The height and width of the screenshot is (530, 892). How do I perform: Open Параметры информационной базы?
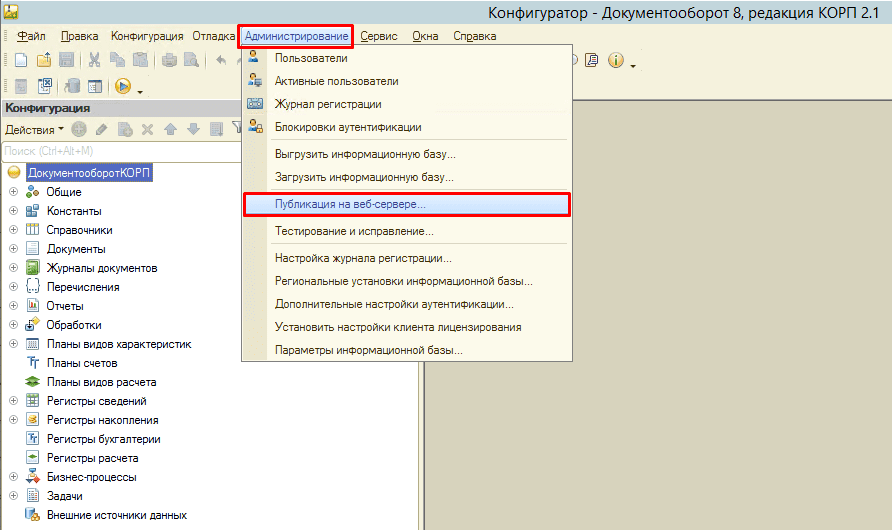click(407, 350)
